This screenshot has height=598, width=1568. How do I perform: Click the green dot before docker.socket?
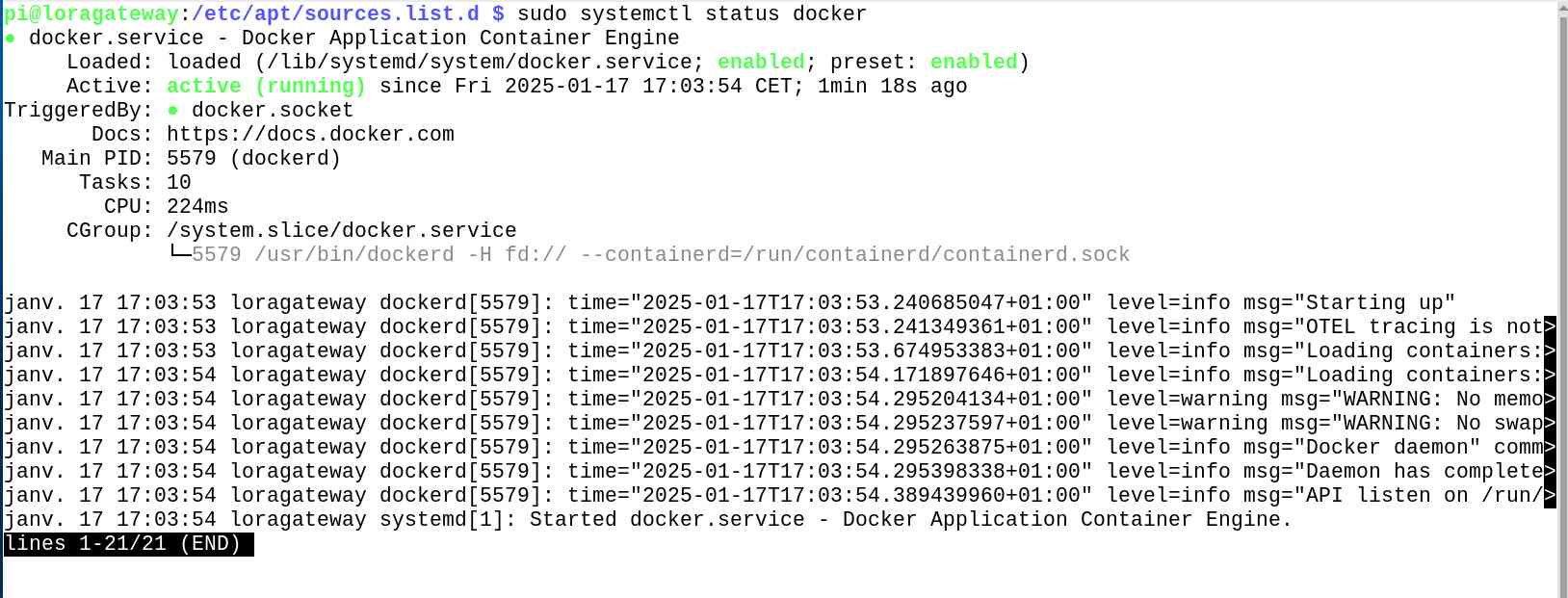(x=172, y=111)
